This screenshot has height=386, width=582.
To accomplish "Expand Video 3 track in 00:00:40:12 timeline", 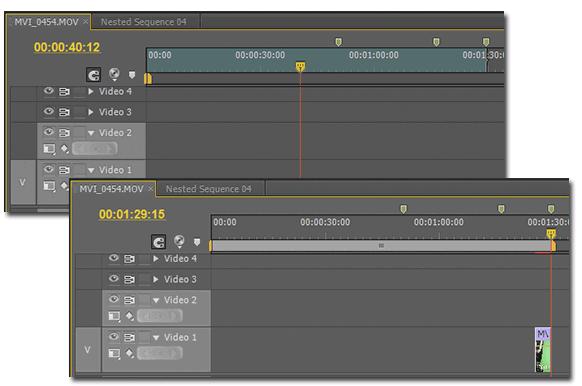I will (x=91, y=112).
